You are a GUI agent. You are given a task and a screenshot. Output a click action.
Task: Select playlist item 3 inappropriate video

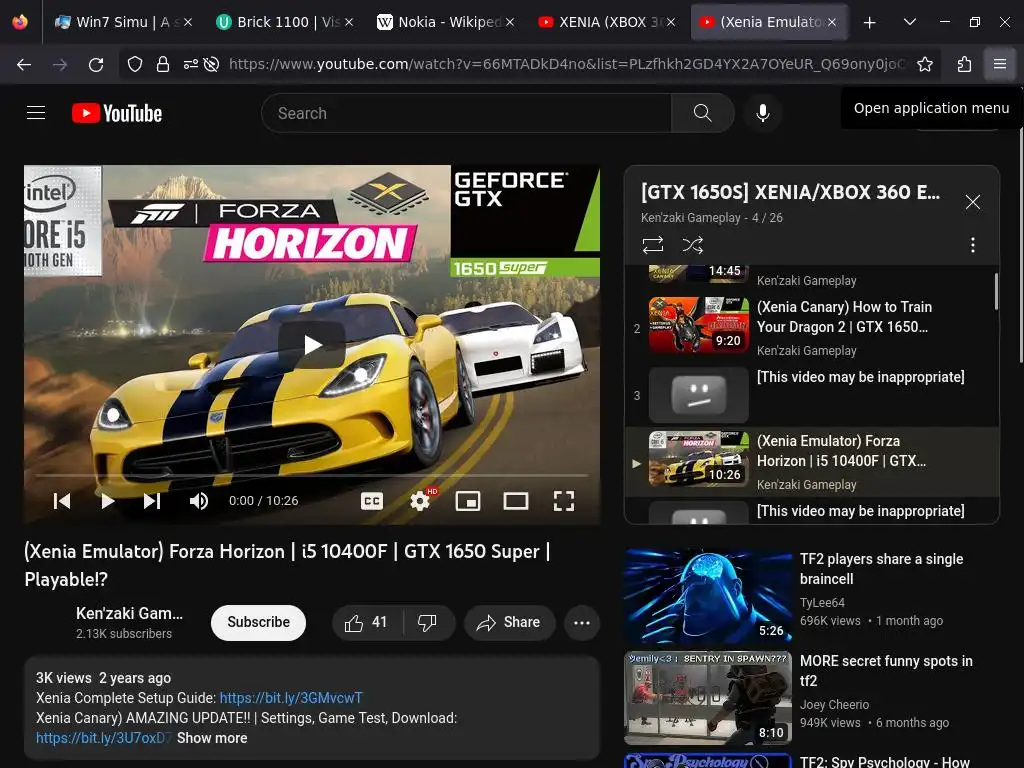pyautogui.click(x=812, y=394)
